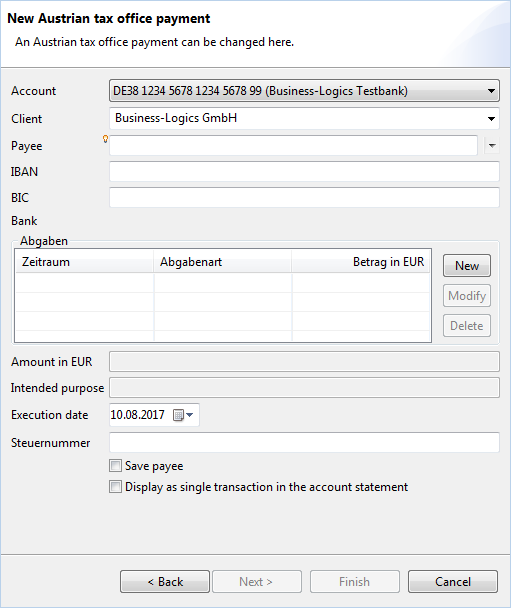Click the Delete button in Abgaben

click(467, 326)
